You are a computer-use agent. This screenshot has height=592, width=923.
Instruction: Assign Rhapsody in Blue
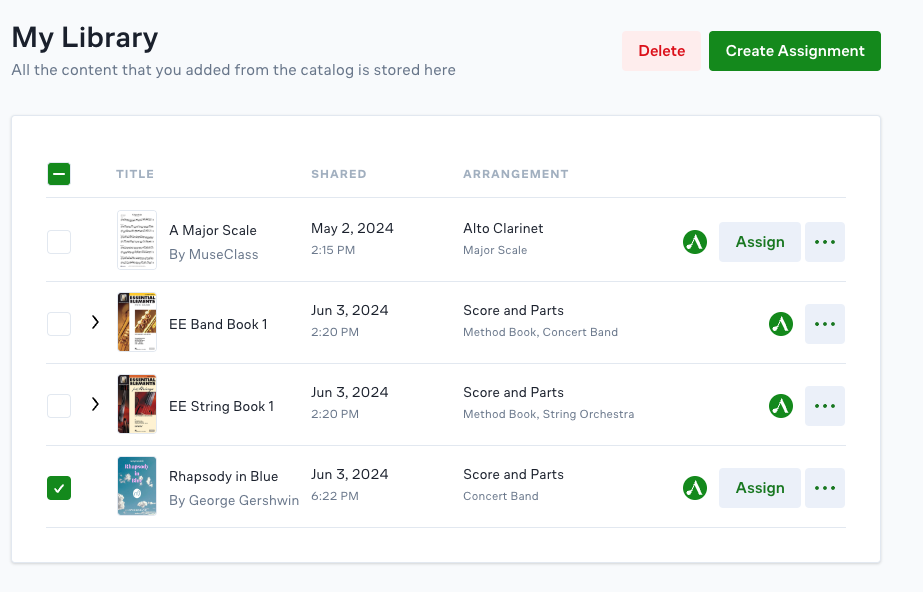coord(759,487)
